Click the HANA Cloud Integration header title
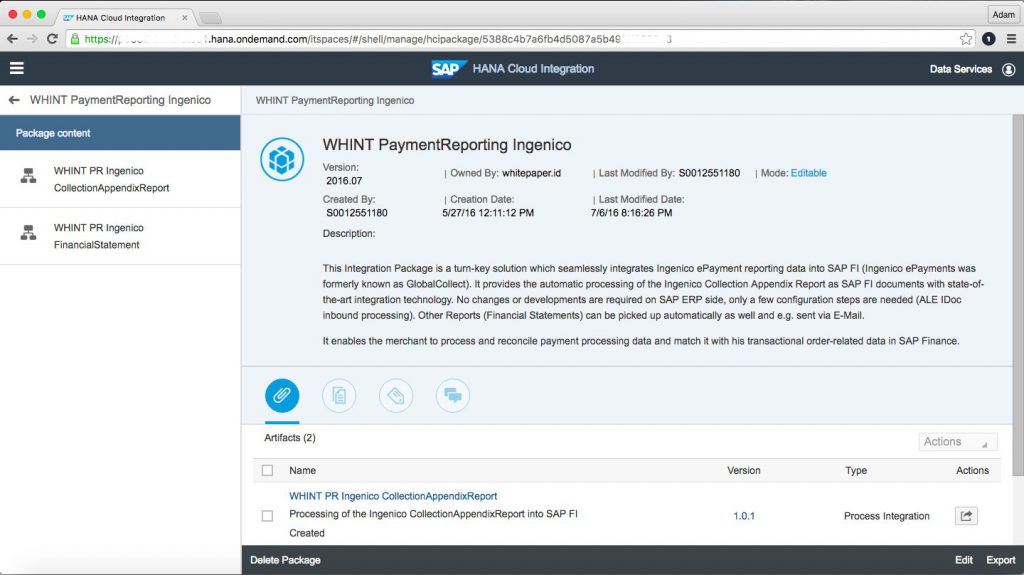Viewport: 1024px width, 575px height. (x=534, y=69)
